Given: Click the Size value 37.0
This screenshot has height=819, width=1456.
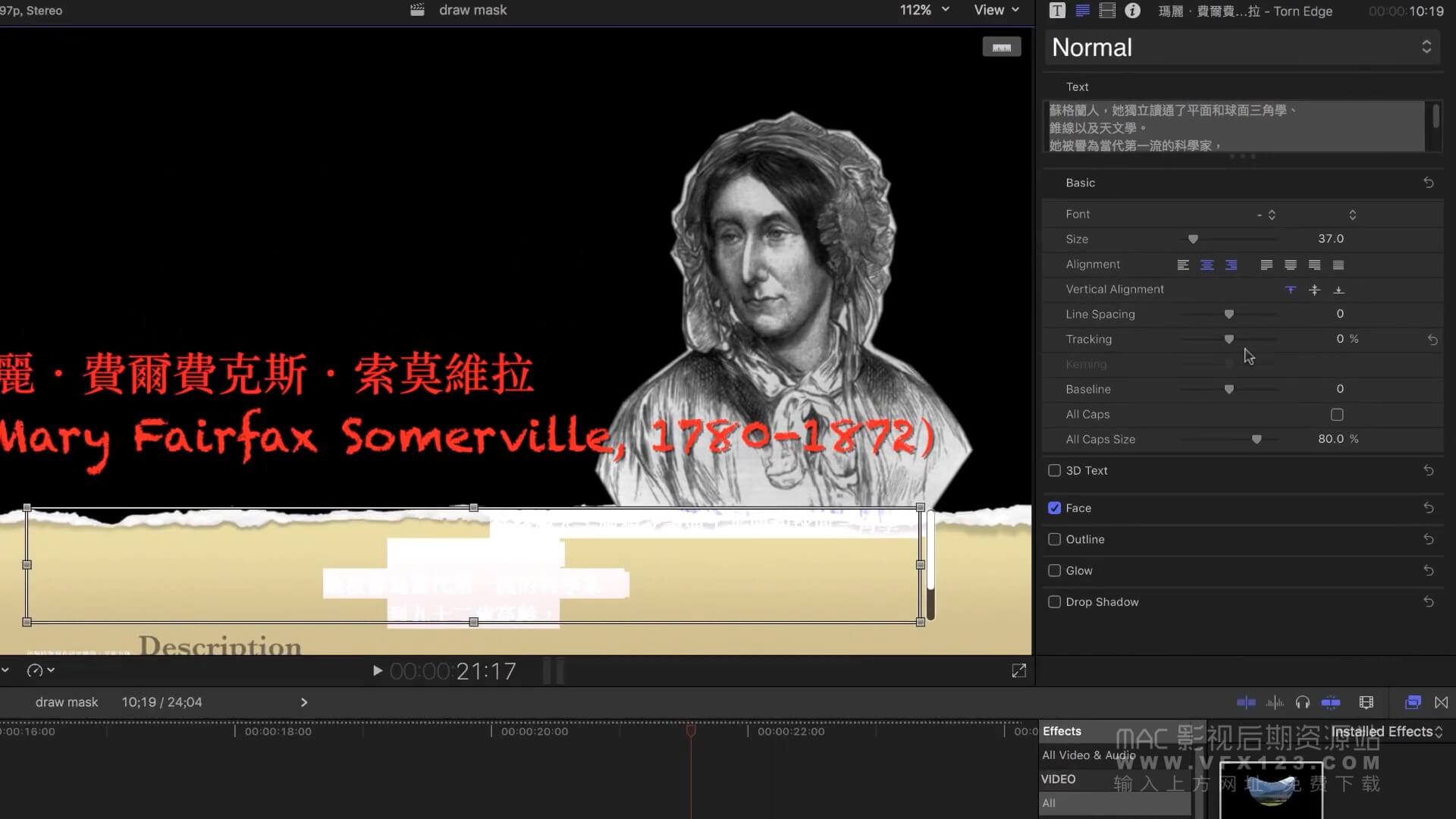Looking at the screenshot, I should [x=1331, y=239].
